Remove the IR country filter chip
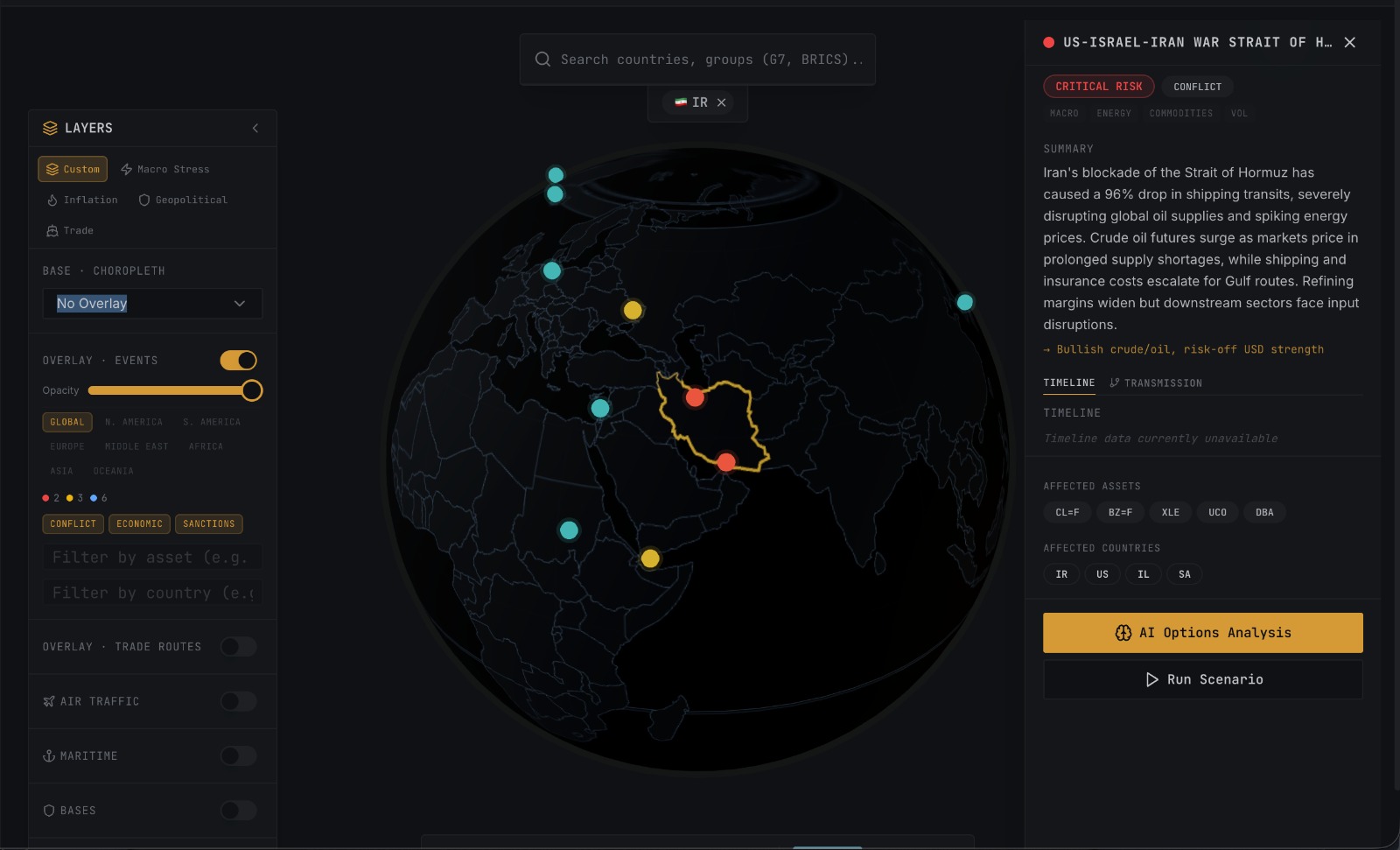The height and width of the screenshot is (850, 1400). 722,102
